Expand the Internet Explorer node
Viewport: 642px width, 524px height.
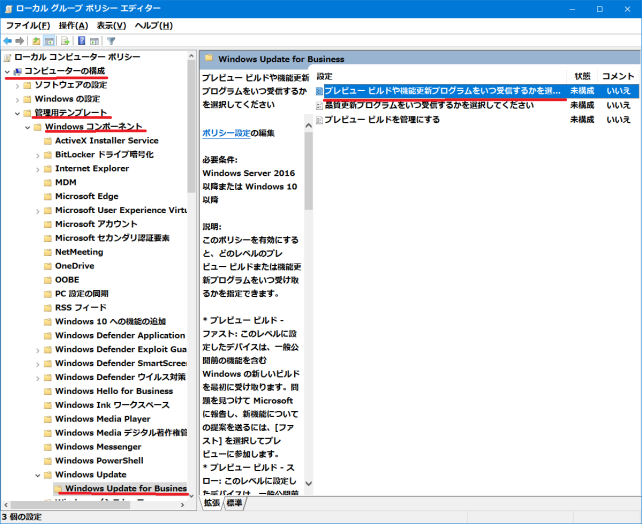tap(38, 169)
